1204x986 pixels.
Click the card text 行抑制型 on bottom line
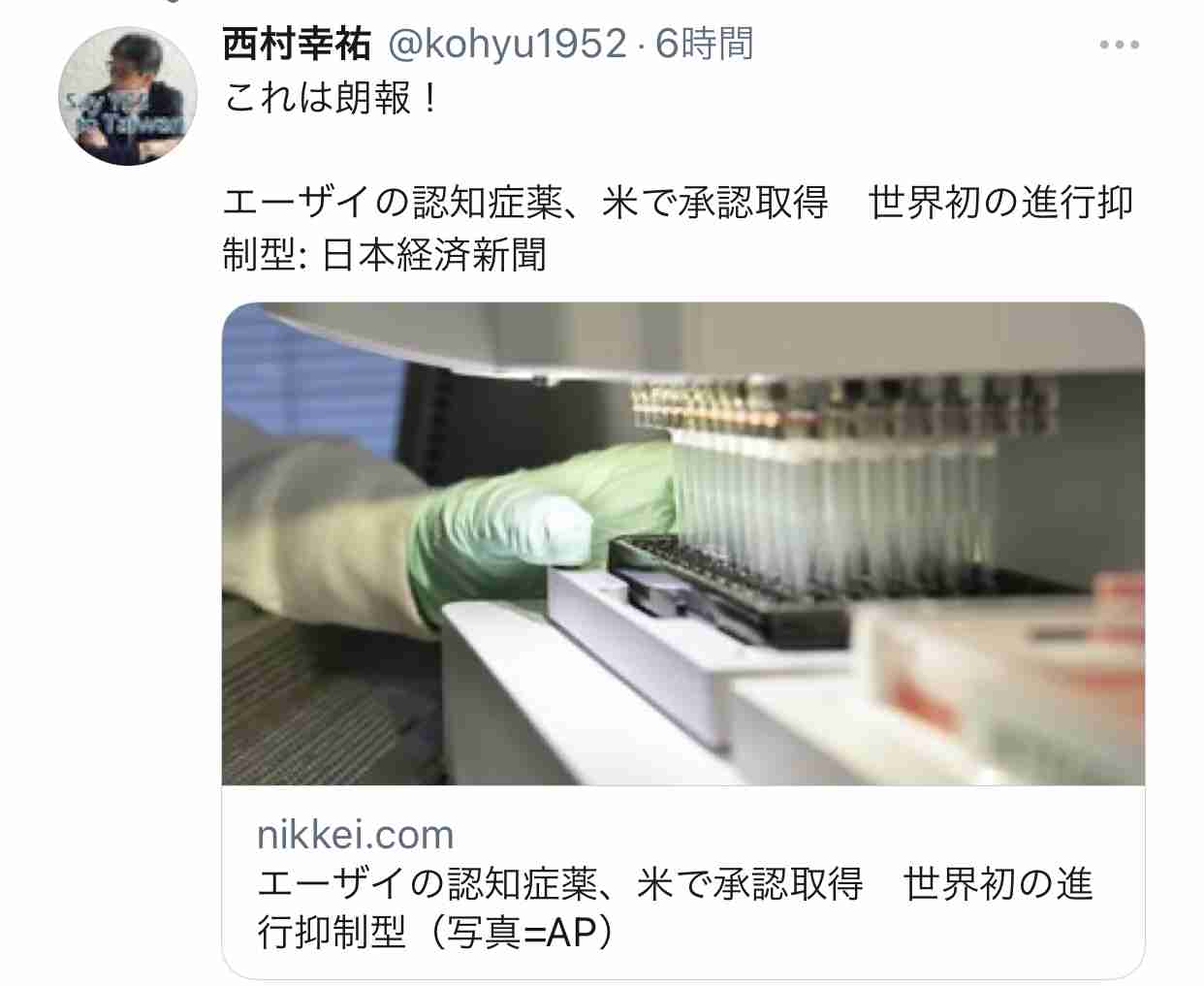[x=332, y=933]
